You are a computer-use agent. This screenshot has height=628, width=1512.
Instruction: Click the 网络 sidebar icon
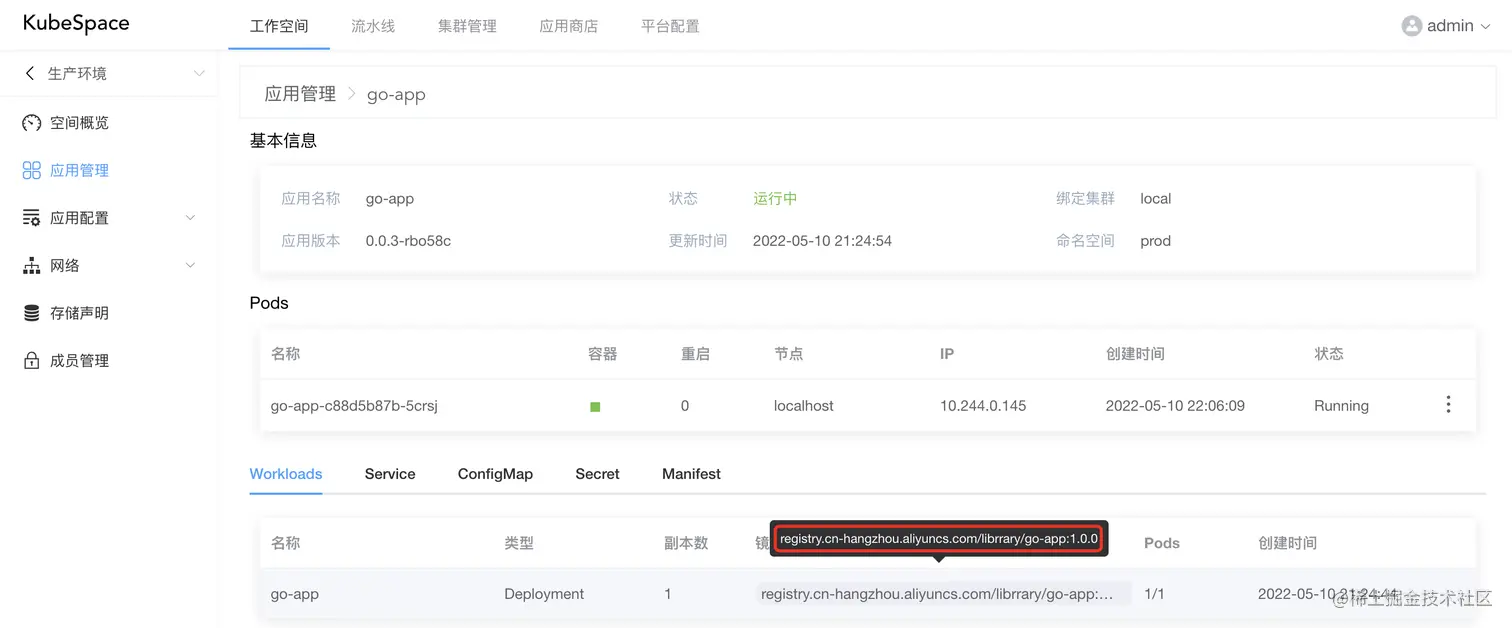pos(29,265)
